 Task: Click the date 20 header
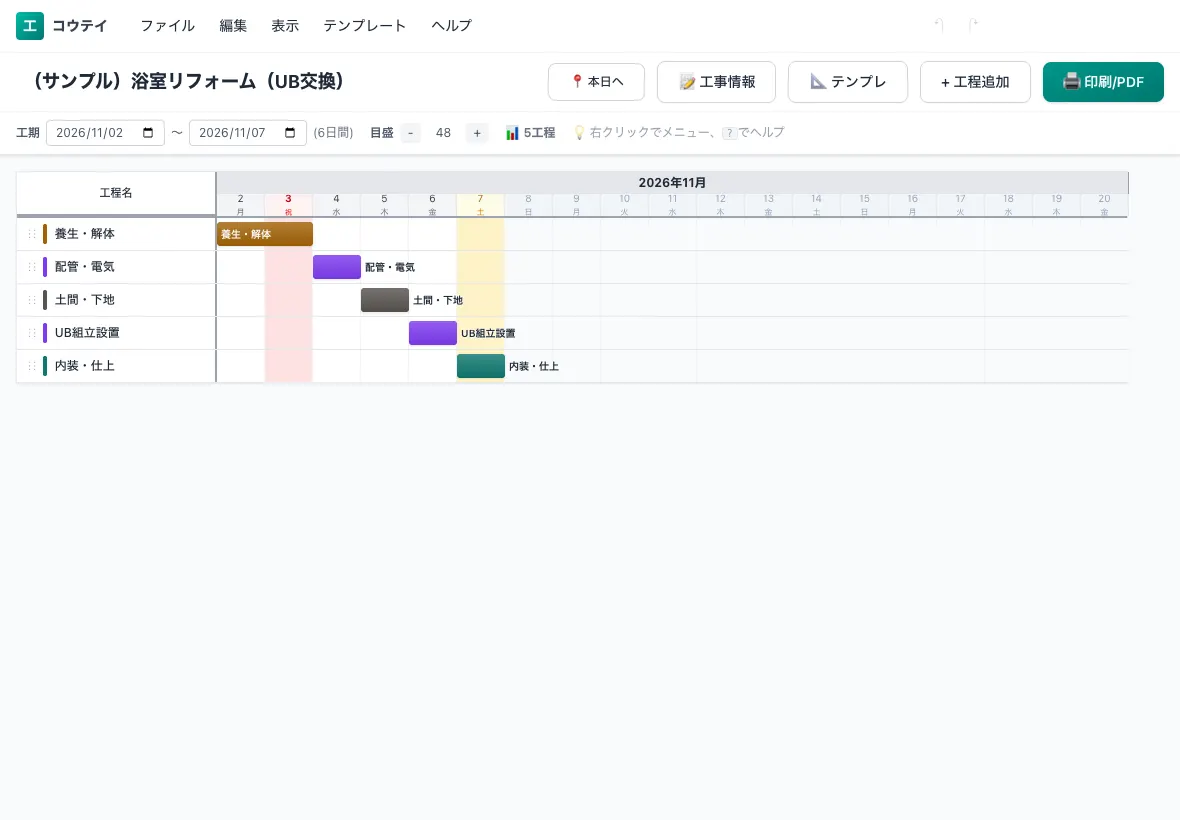click(1104, 205)
